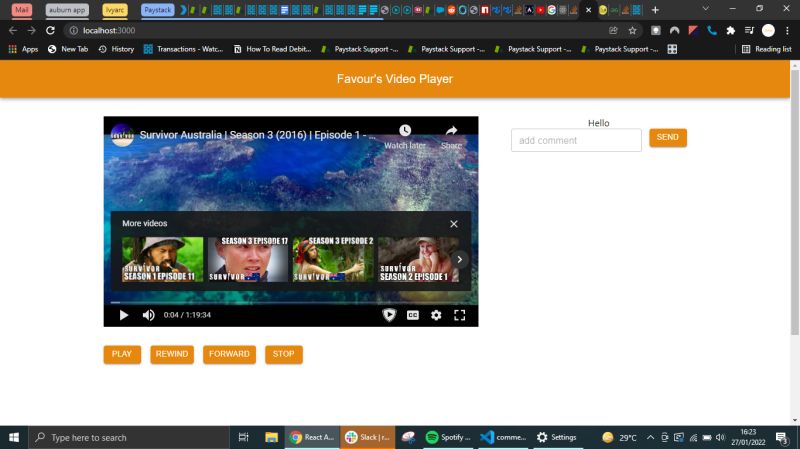This screenshot has height=449, width=800.
Task: Open Season 3 Episode 17 thumbnail
Action: 248,259
